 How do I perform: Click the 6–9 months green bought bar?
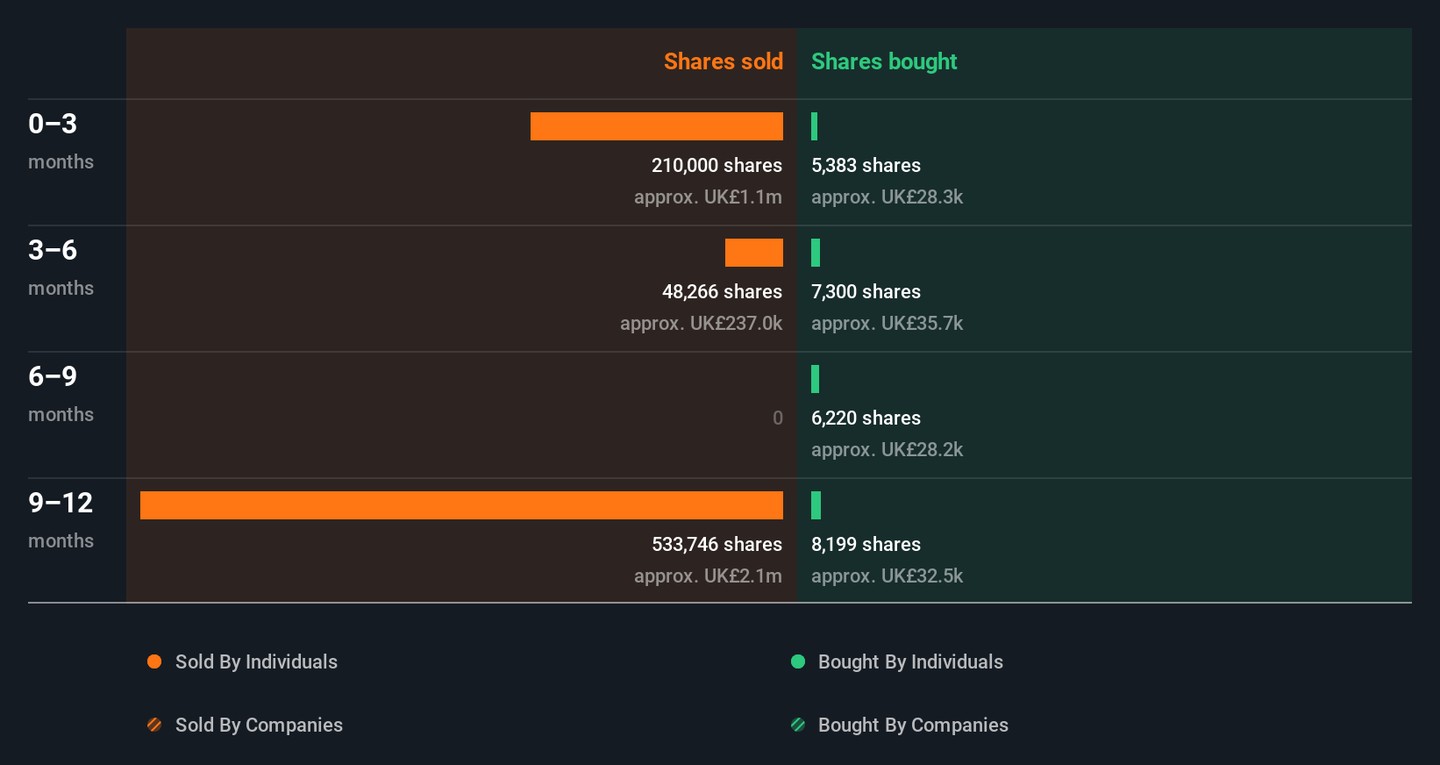[x=815, y=380]
